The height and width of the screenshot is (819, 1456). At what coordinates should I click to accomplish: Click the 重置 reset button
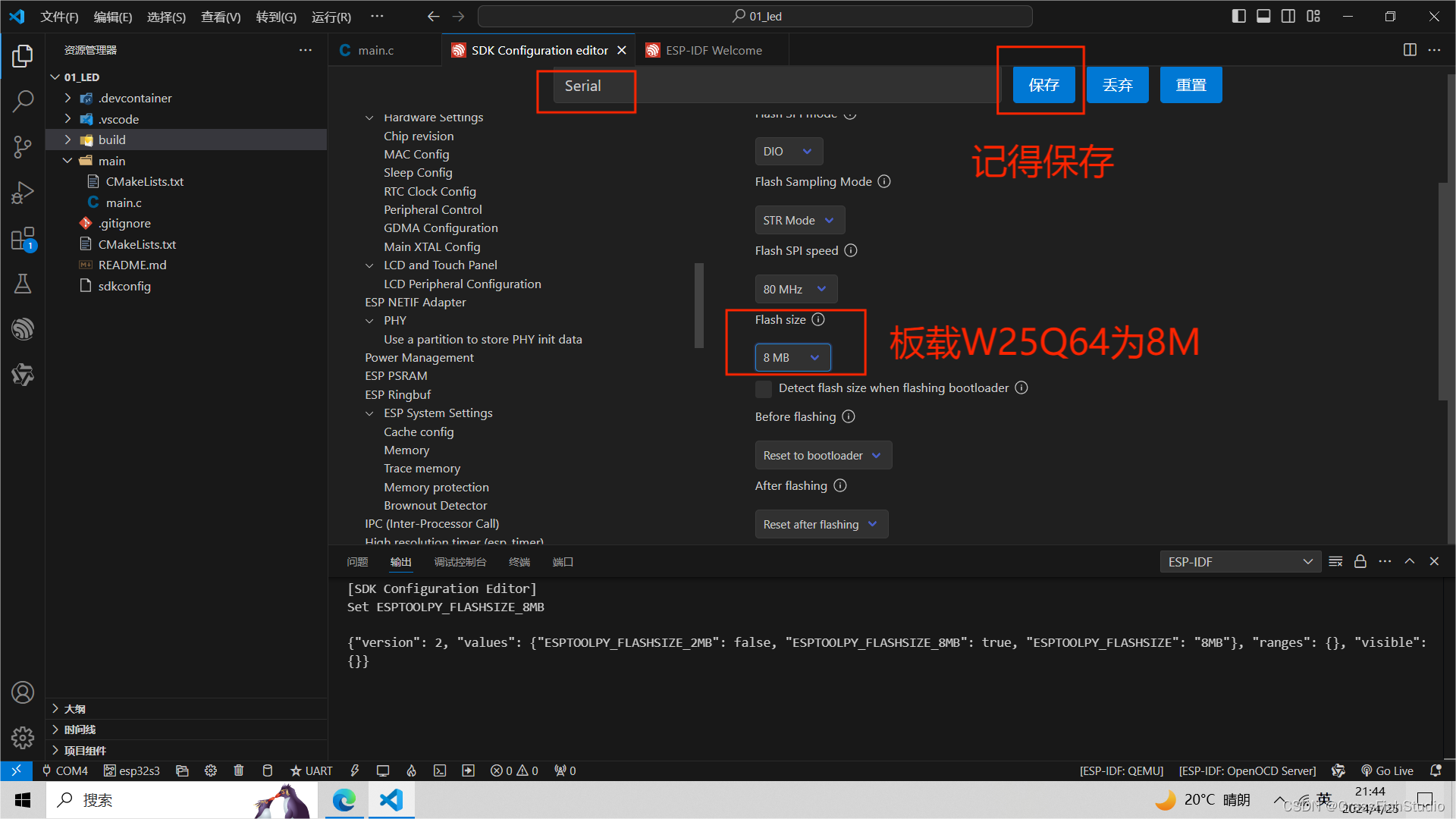(x=1191, y=85)
